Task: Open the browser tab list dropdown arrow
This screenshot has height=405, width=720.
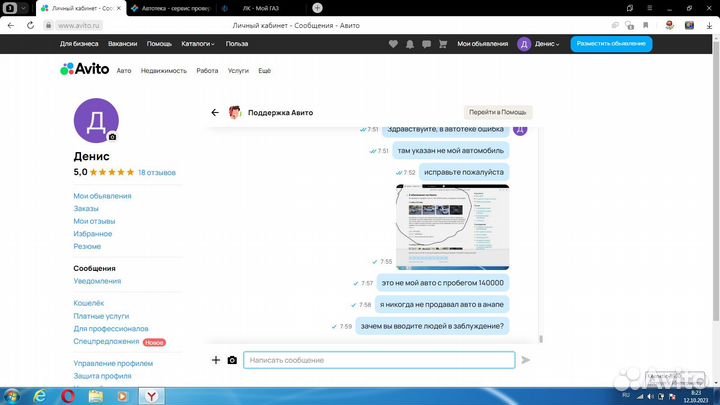Action: pyautogui.click(x=23, y=8)
